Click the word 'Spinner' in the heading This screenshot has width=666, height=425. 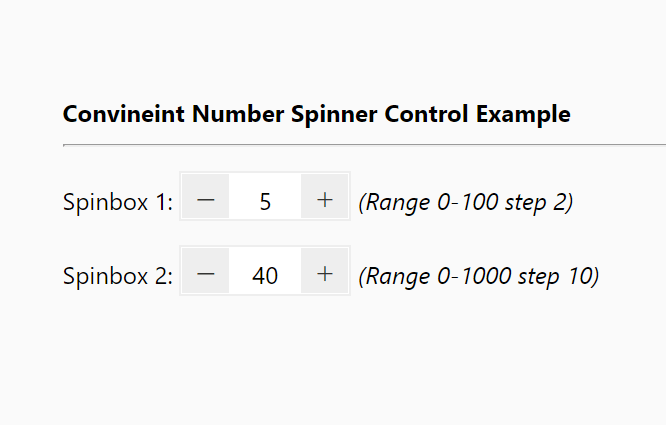point(334,115)
